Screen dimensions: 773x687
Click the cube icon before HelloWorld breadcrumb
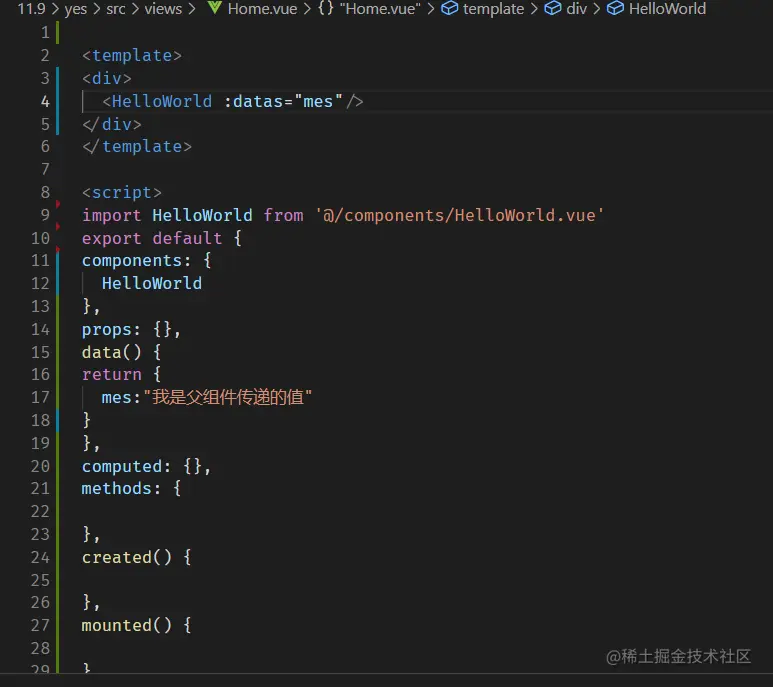click(x=615, y=8)
